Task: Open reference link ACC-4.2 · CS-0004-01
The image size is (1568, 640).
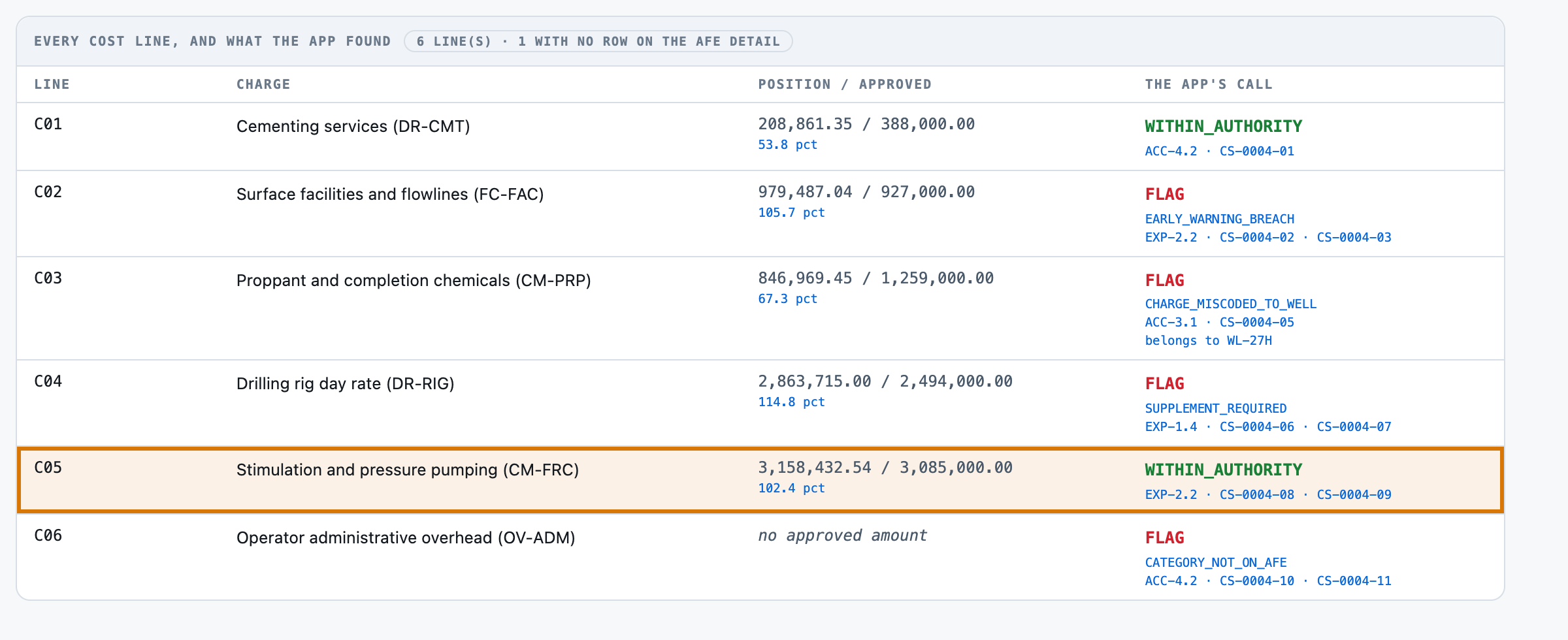Action: tap(1219, 151)
